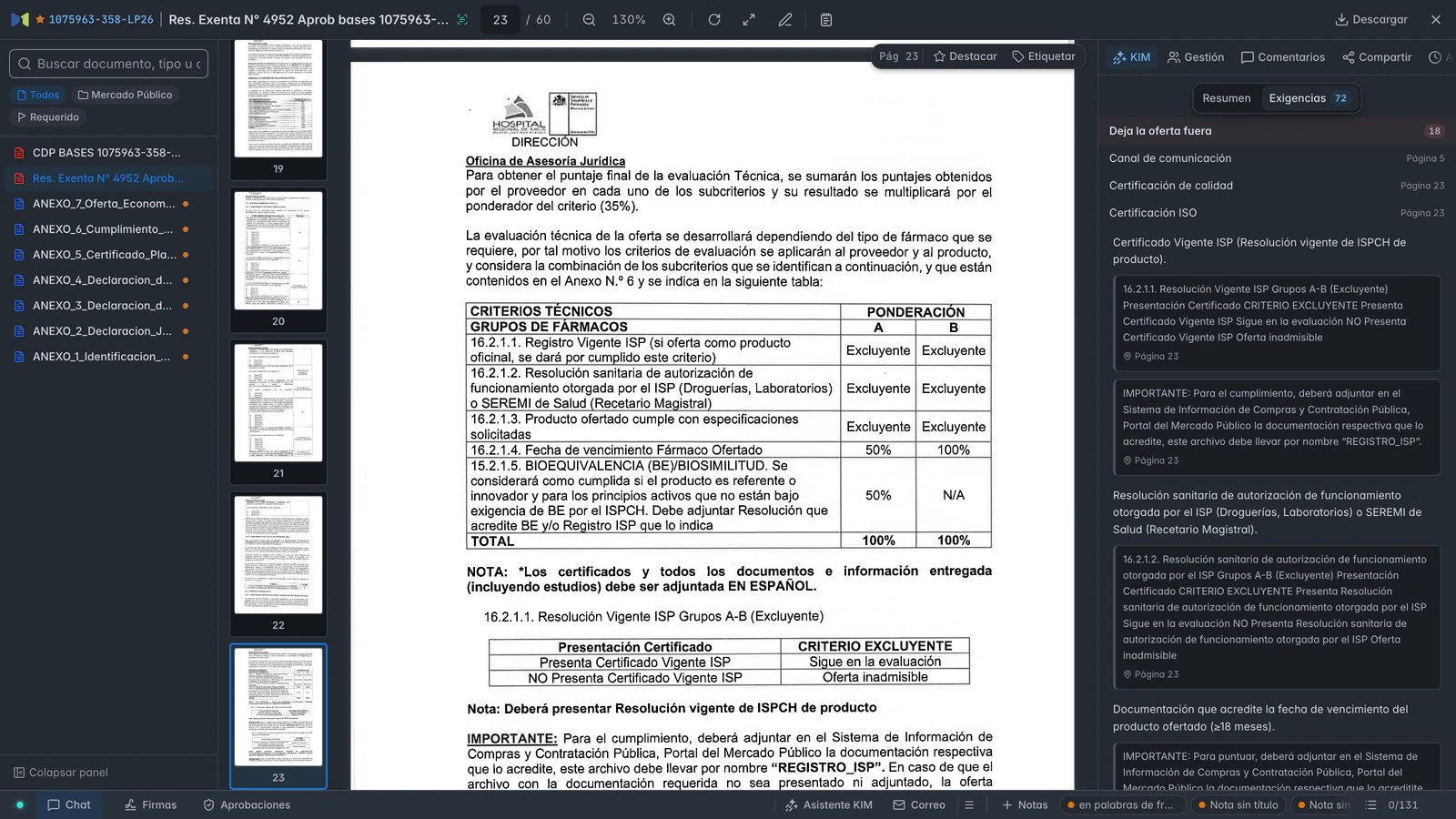
Task: Expand document to fullscreen view
Action: [749, 19]
